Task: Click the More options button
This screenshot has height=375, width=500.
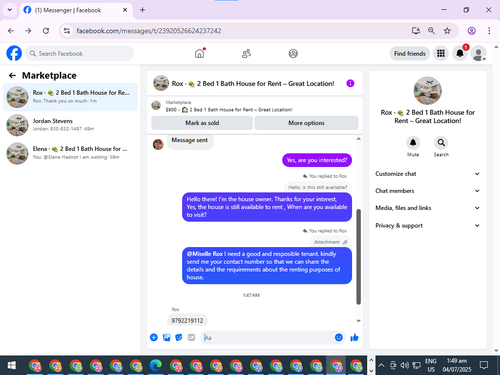Action: coord(306,123)
